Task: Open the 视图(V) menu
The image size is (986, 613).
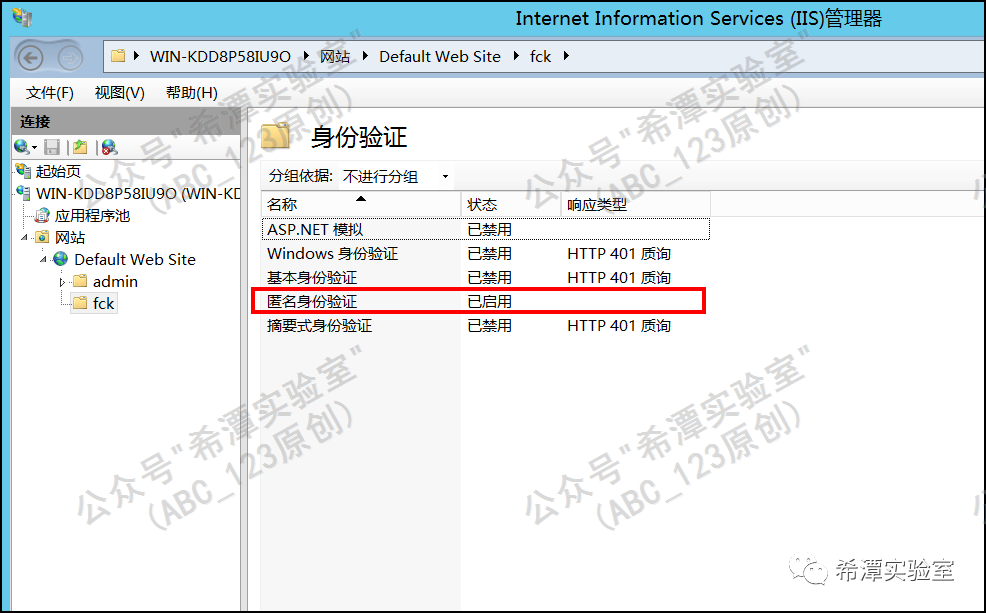Action: (119, 93)
